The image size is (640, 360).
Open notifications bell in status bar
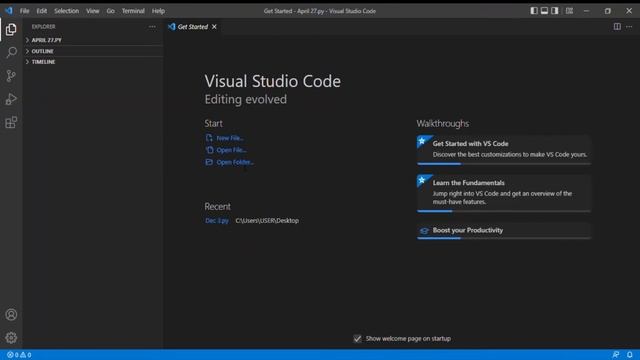click(x=630, y=355)
